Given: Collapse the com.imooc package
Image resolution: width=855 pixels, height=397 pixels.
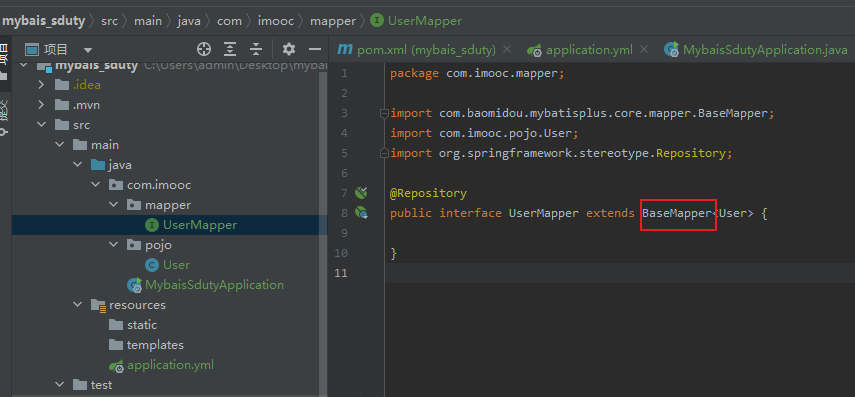Looking at the screenshot, I should pos(95,185).
